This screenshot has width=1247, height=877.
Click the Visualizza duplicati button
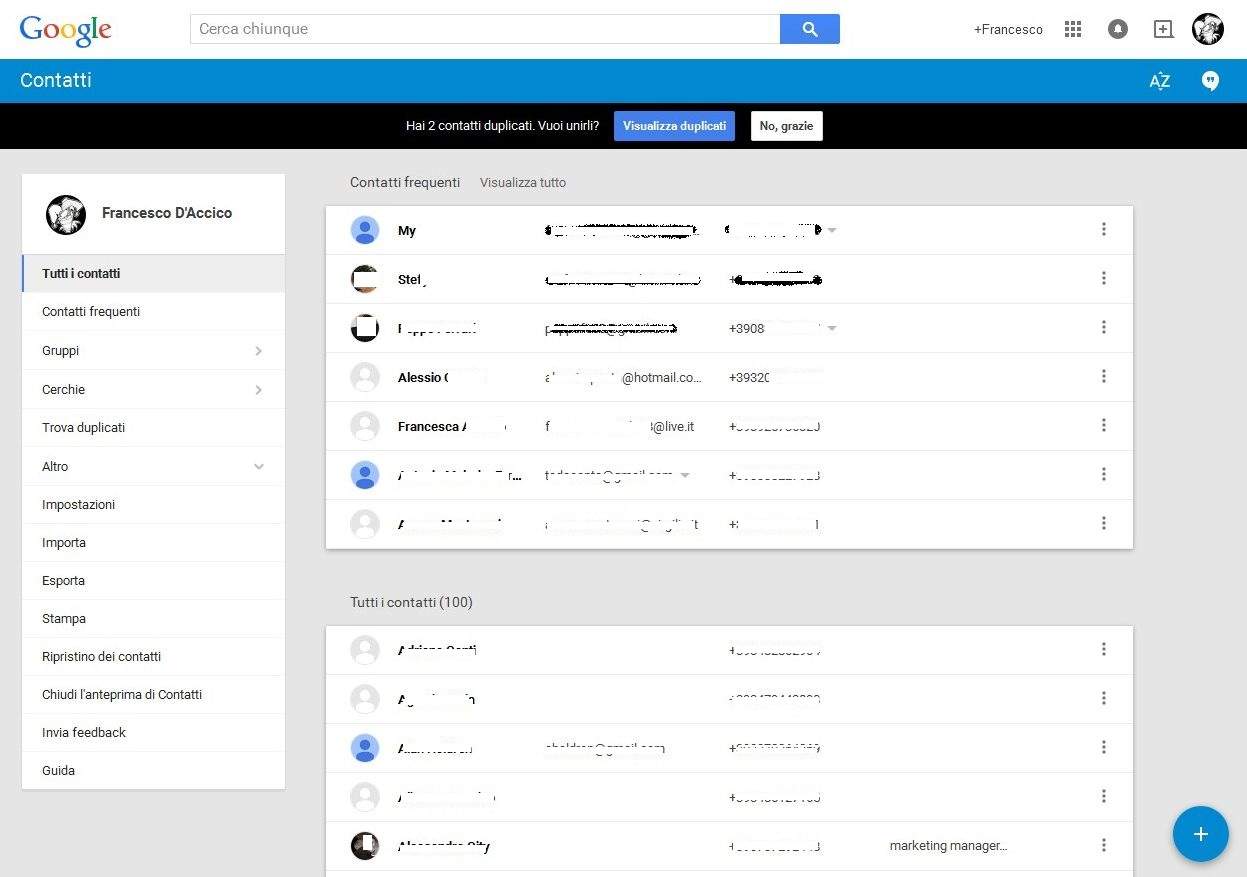pyautogui.click(x=674, y=126)
